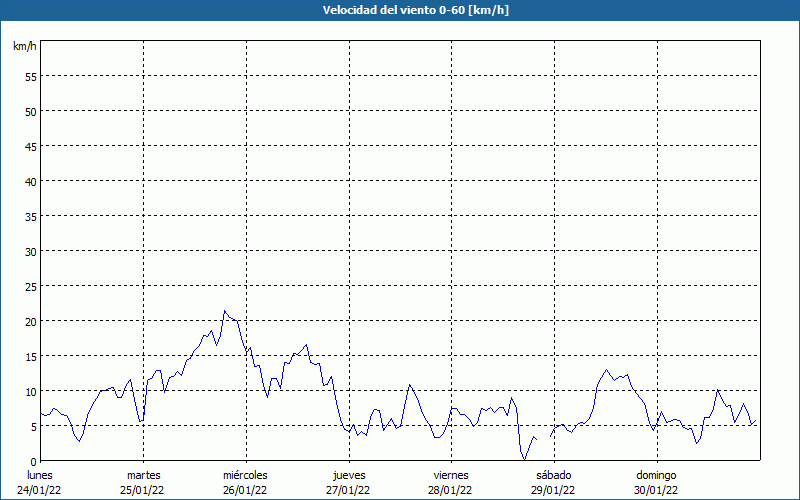Click the 'lunes' day label

click(x=39, y=475)
